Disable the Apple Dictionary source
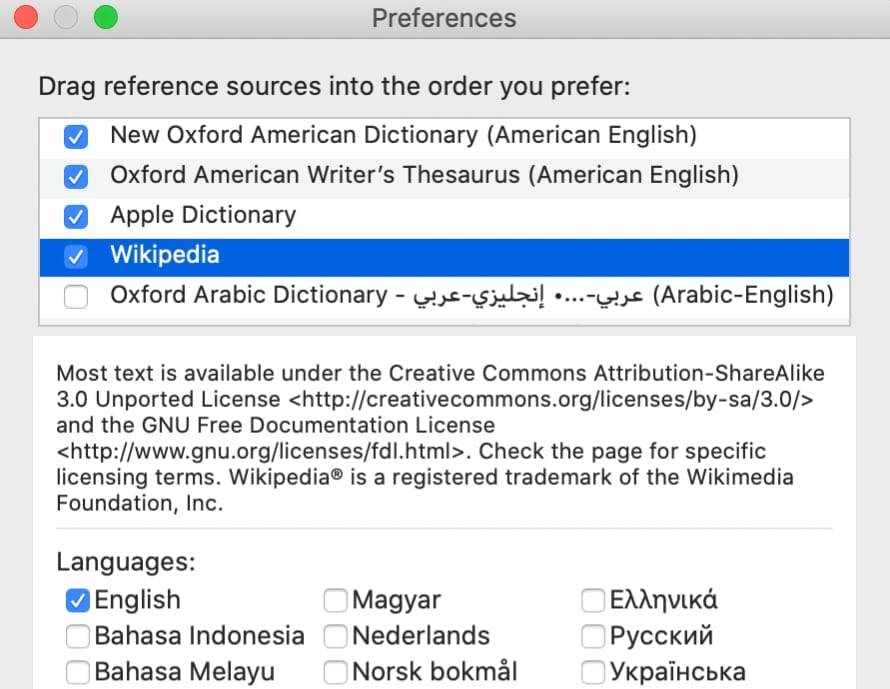 76,216
